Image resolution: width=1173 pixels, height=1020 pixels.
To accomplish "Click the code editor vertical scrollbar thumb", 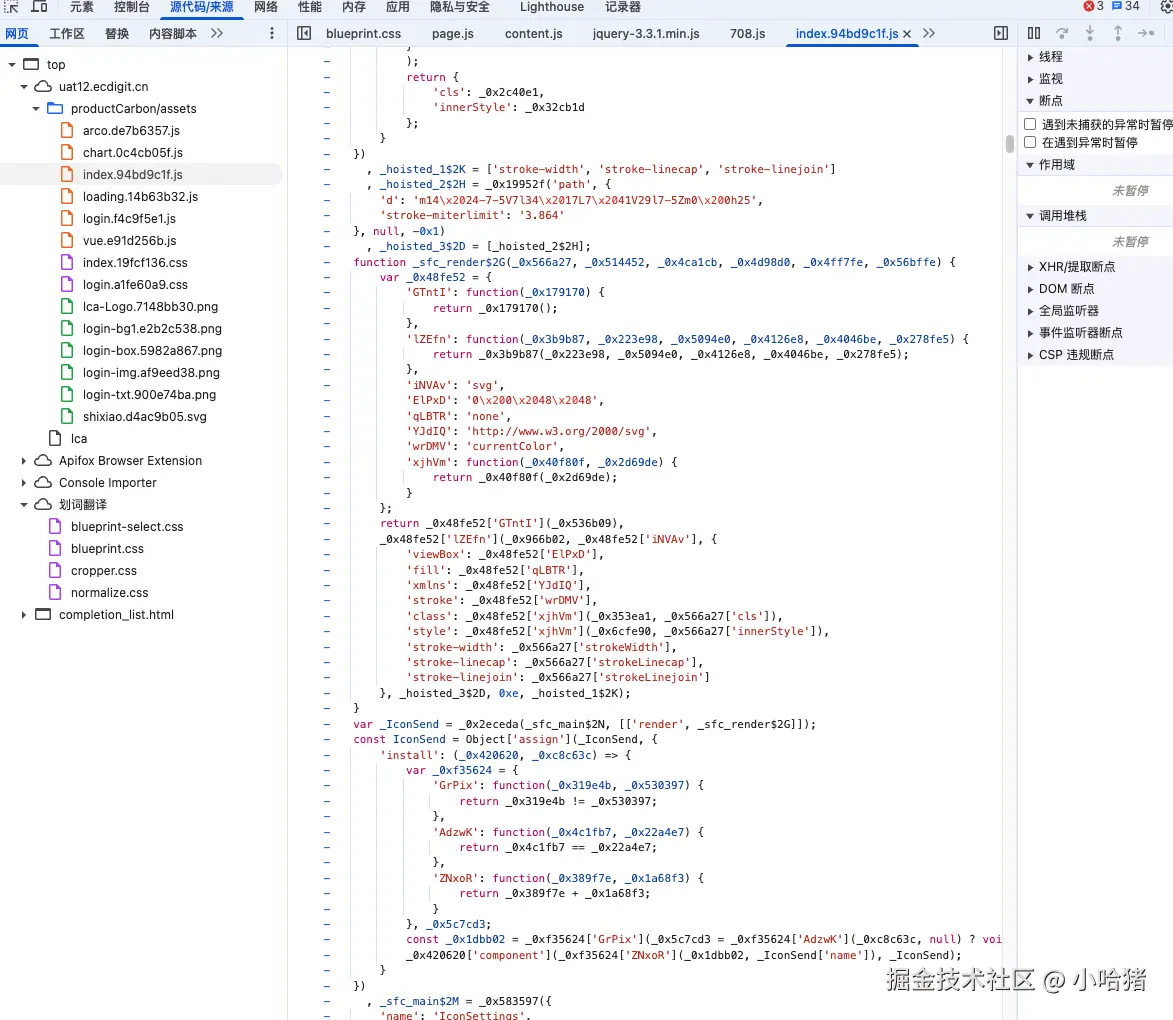I will (1009, 143).
